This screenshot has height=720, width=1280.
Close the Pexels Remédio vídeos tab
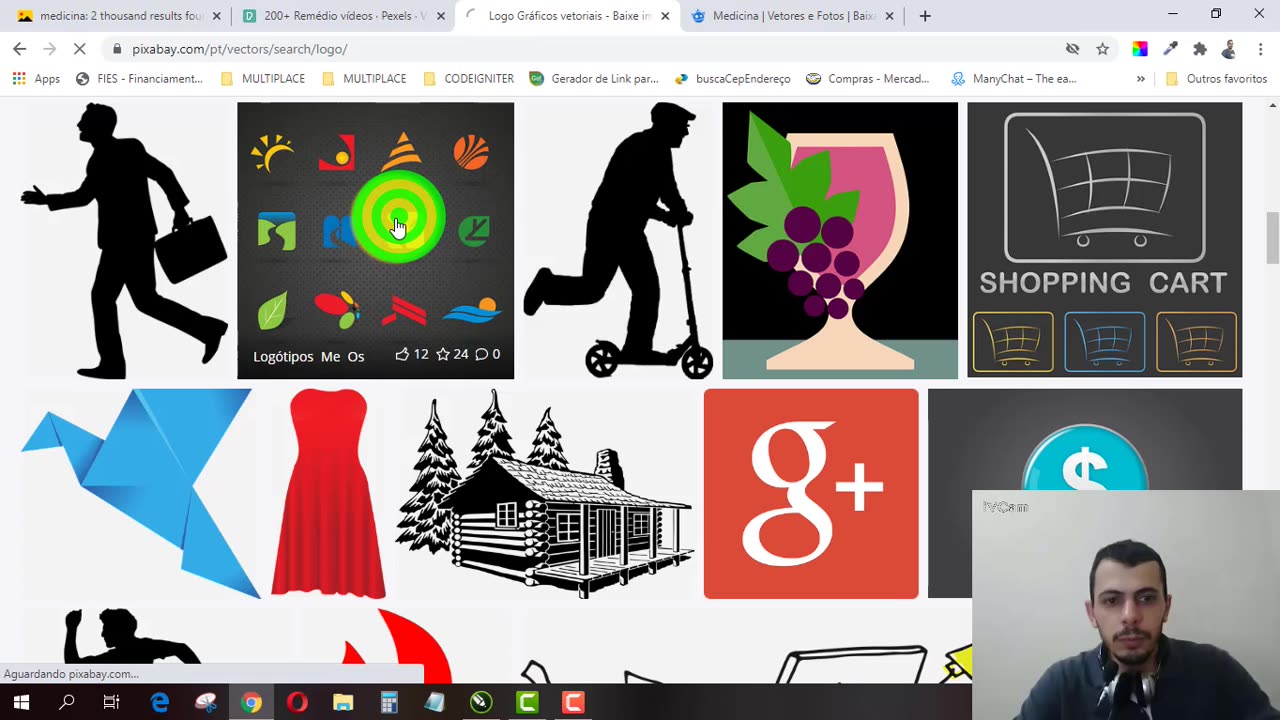coord(441,16)
